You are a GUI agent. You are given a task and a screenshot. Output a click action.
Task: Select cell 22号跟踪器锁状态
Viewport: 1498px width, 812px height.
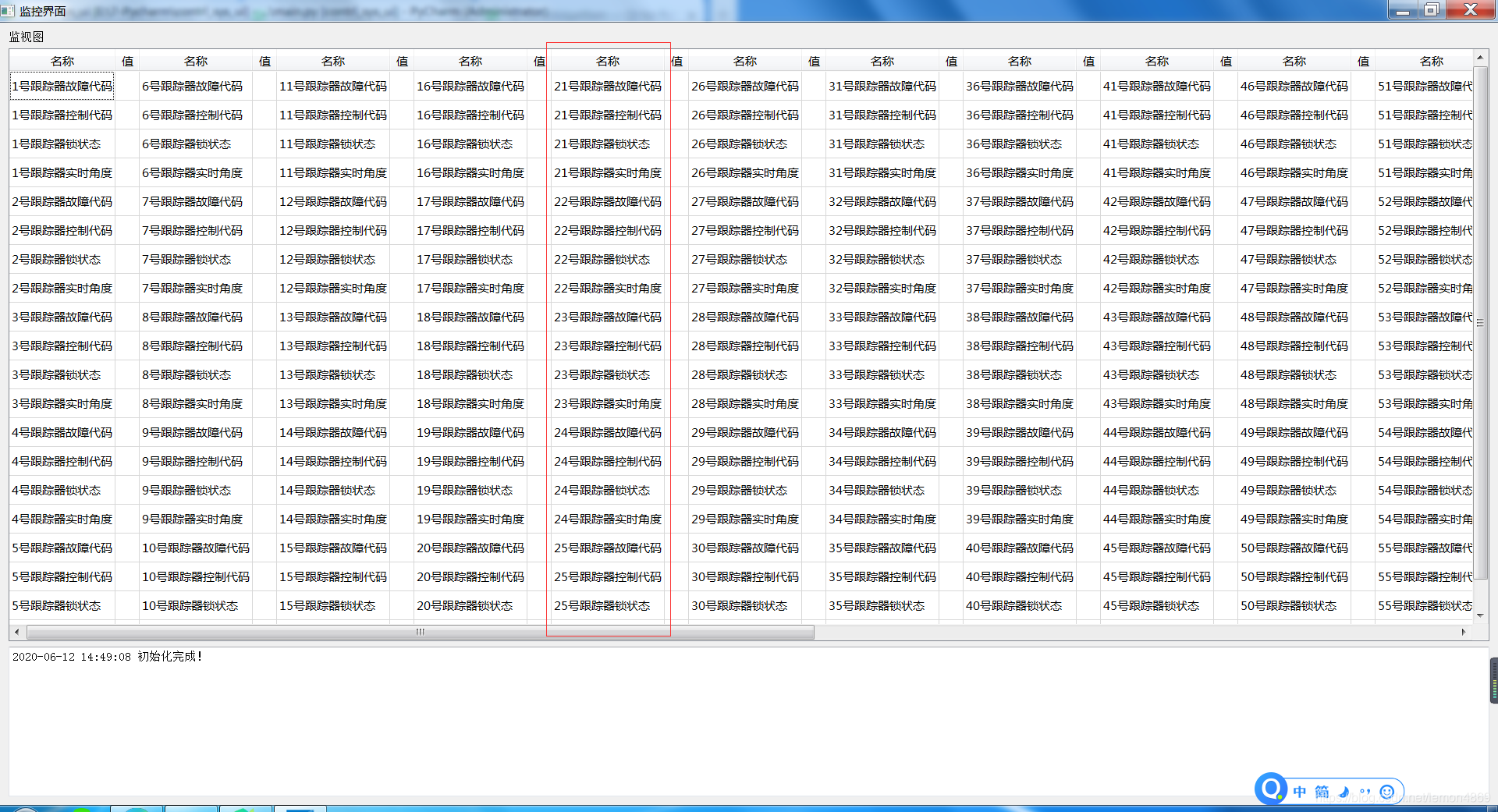click(608, 260)
